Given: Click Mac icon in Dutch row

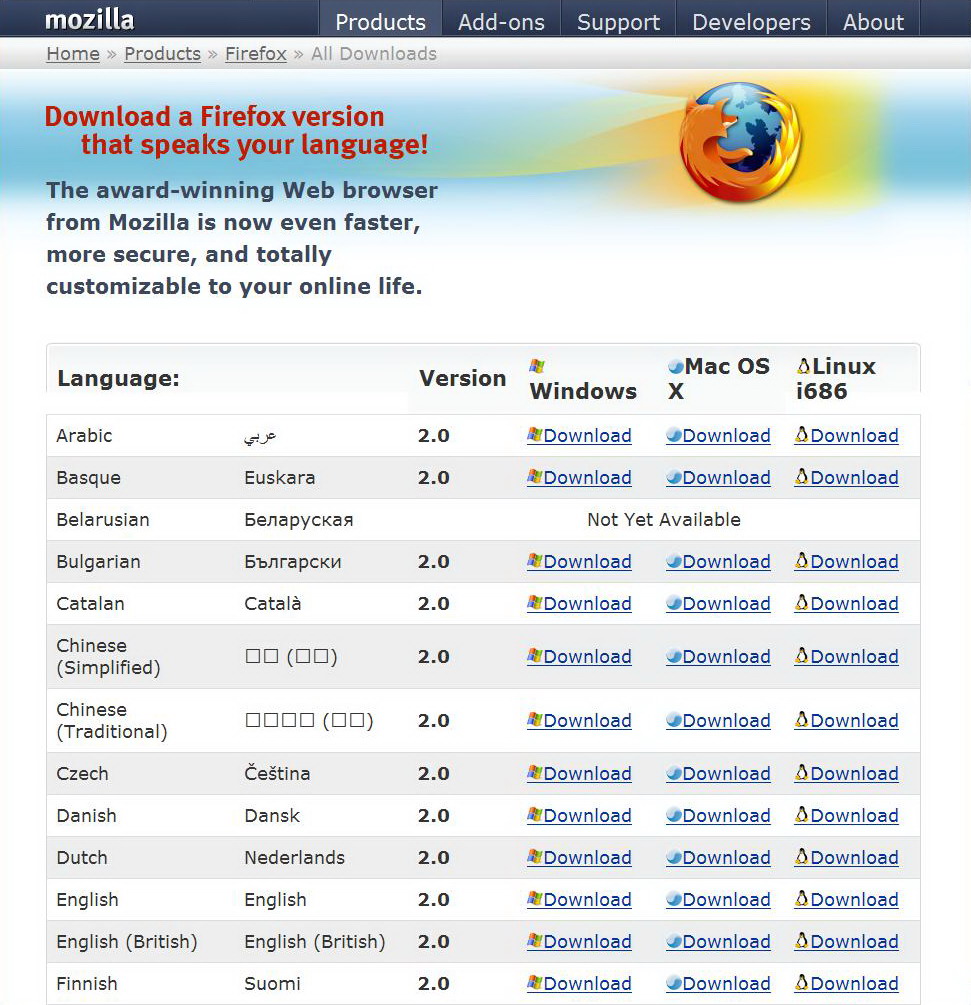Looking at the screenshot, I should 674,858.
